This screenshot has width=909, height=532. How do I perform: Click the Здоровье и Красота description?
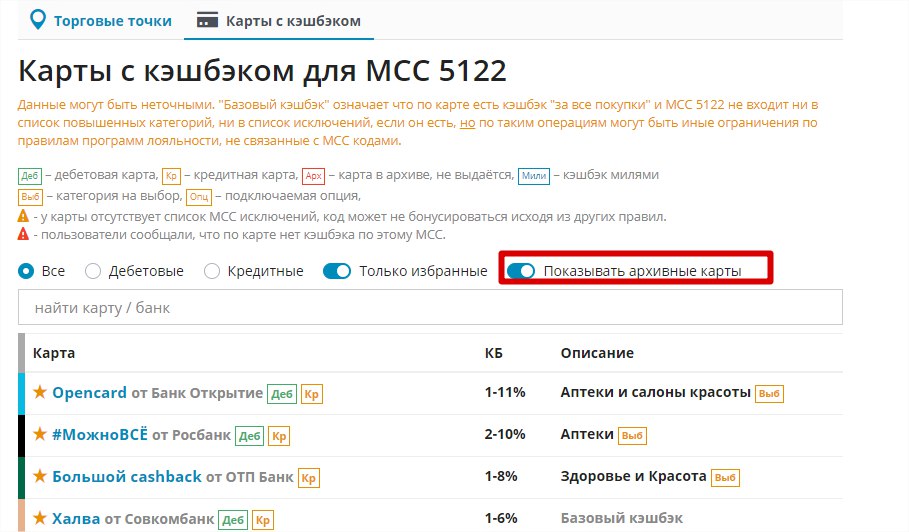click(x=634, y=476)
